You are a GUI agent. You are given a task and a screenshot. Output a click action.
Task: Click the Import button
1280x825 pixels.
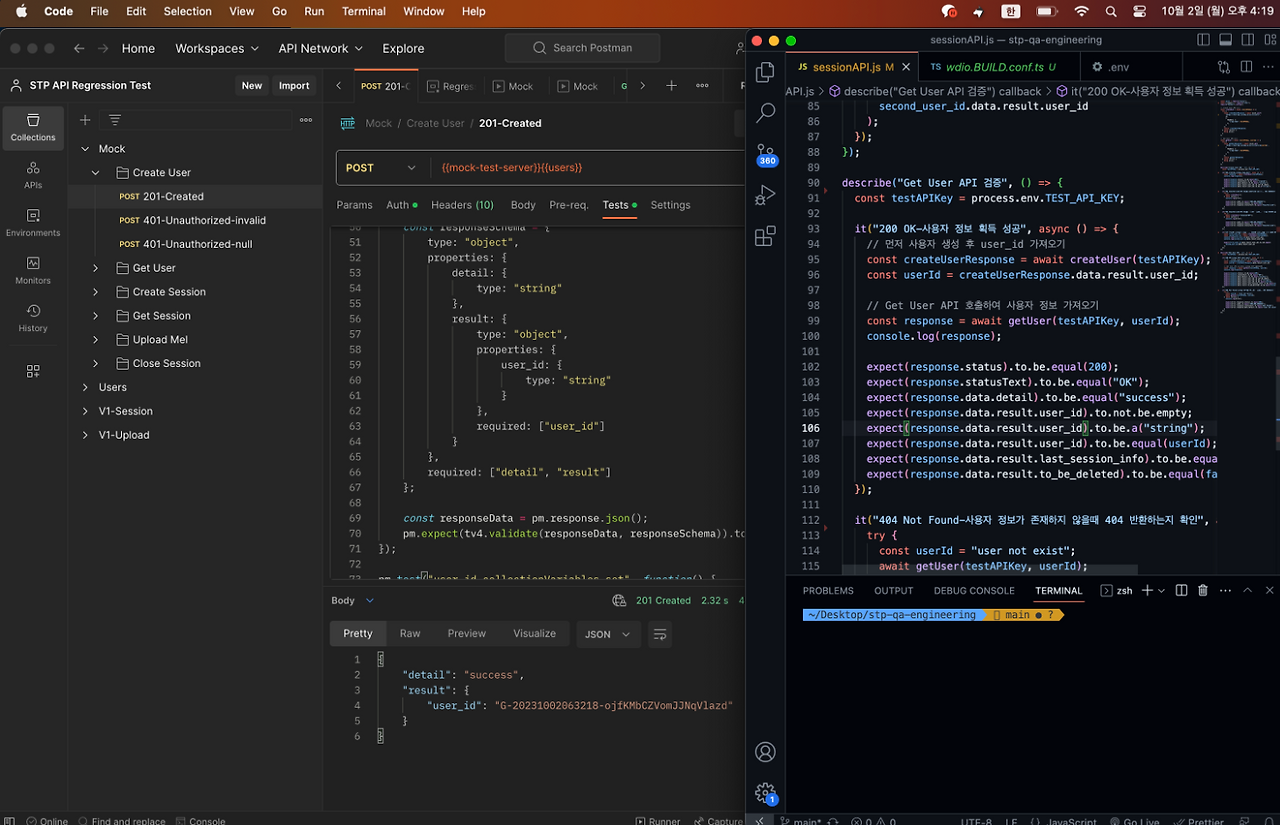tap(293, 86)
